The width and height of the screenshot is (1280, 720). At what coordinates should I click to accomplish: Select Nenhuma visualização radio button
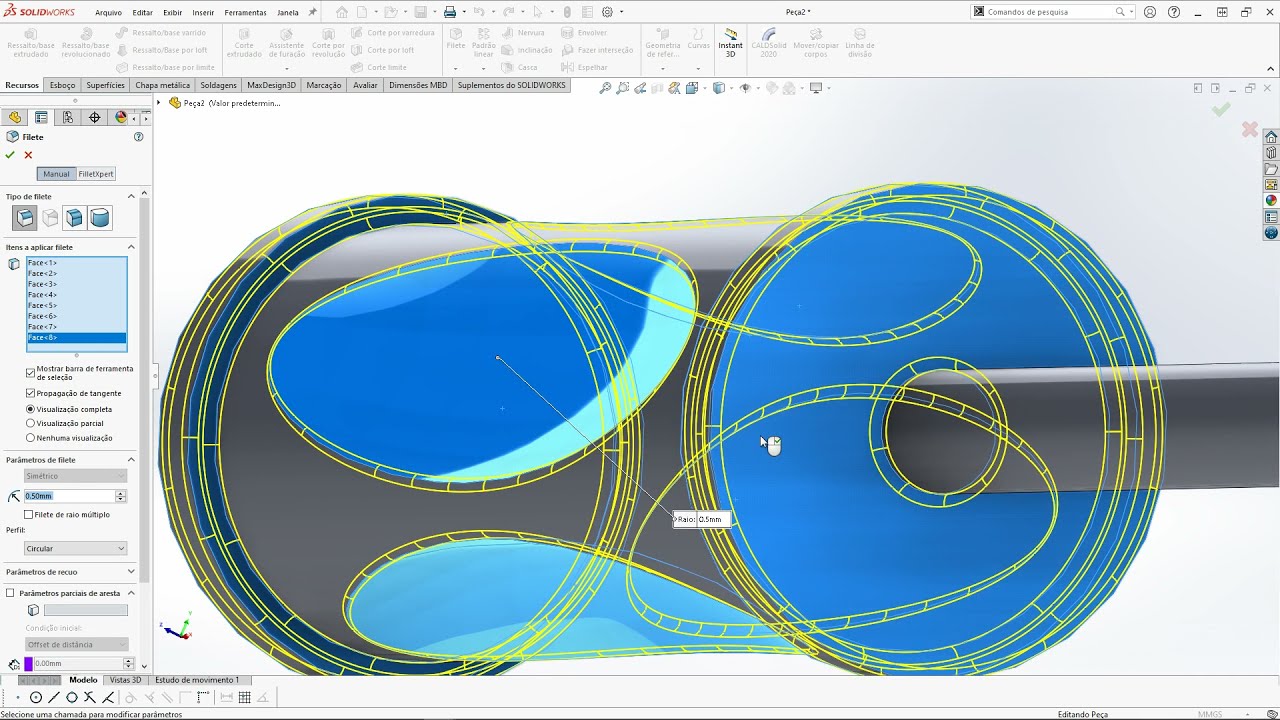(30, 438)
